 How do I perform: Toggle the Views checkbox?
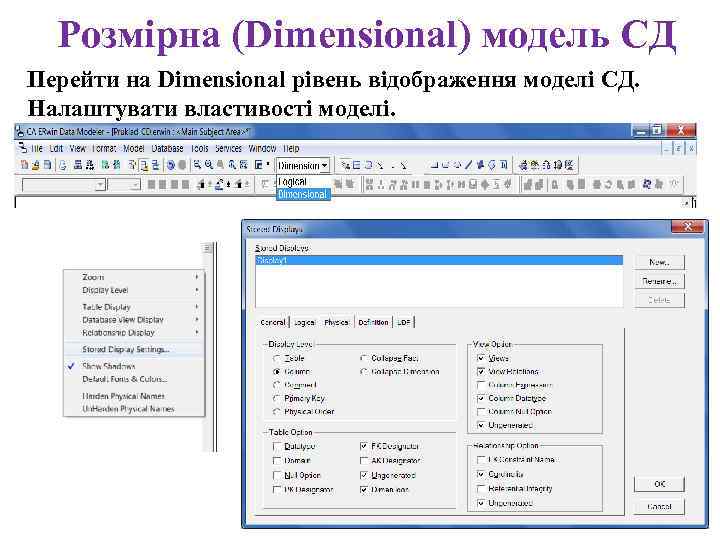click(481, 358)
